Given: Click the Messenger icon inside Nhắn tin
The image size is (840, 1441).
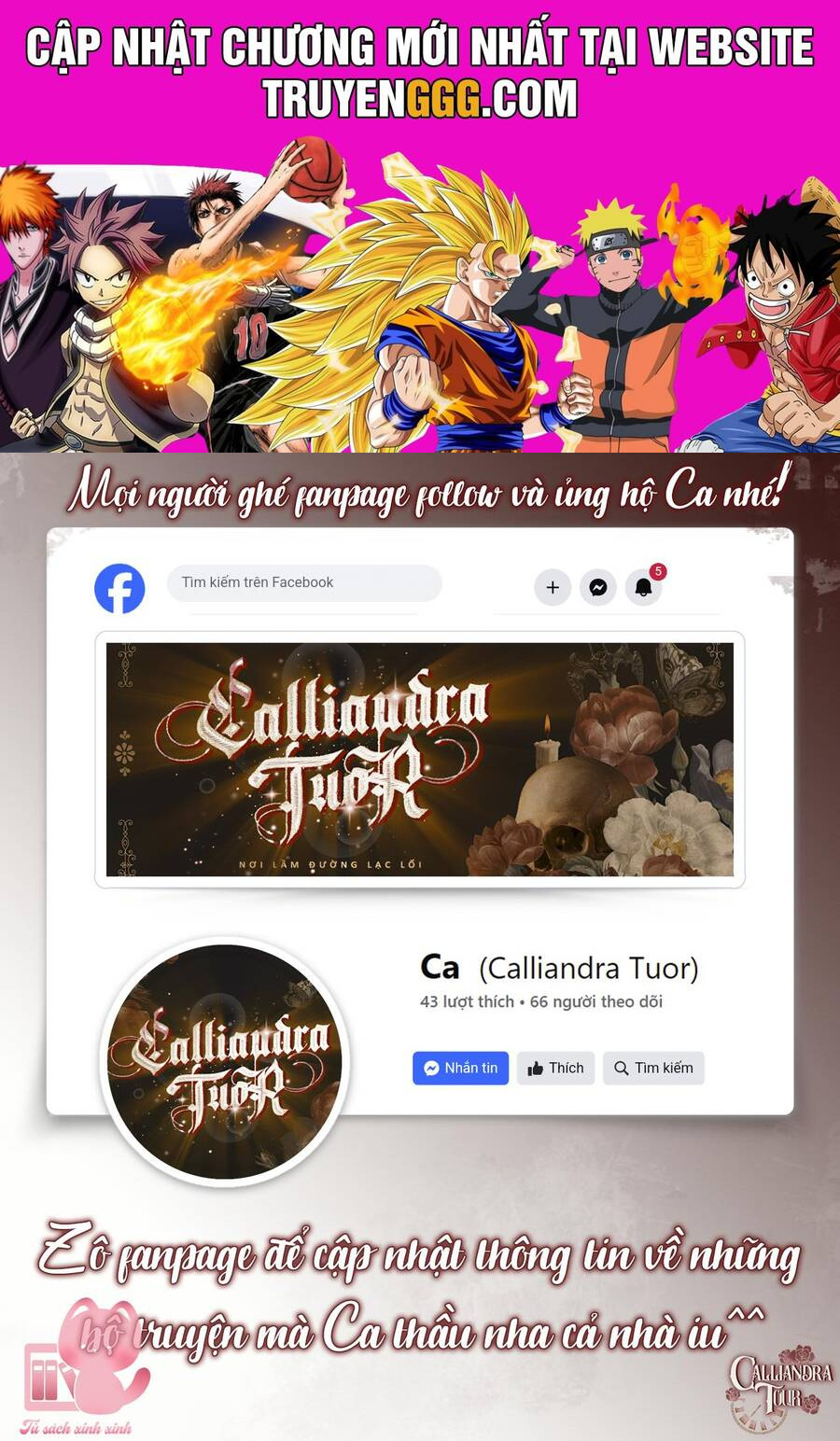Looking at the screenshot, I should (x=431, y=1069).
